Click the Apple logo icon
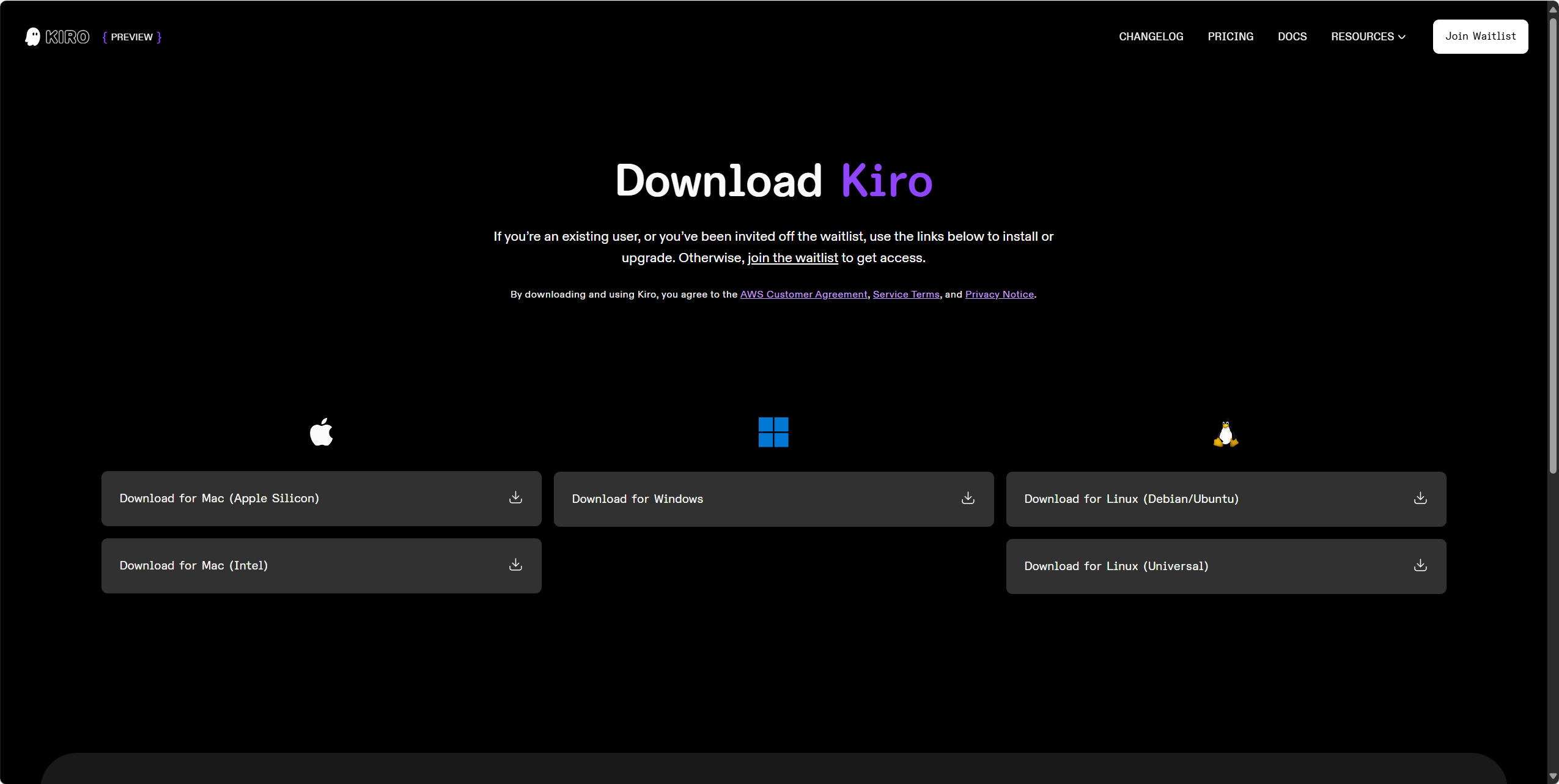 (x=321, y=432)
